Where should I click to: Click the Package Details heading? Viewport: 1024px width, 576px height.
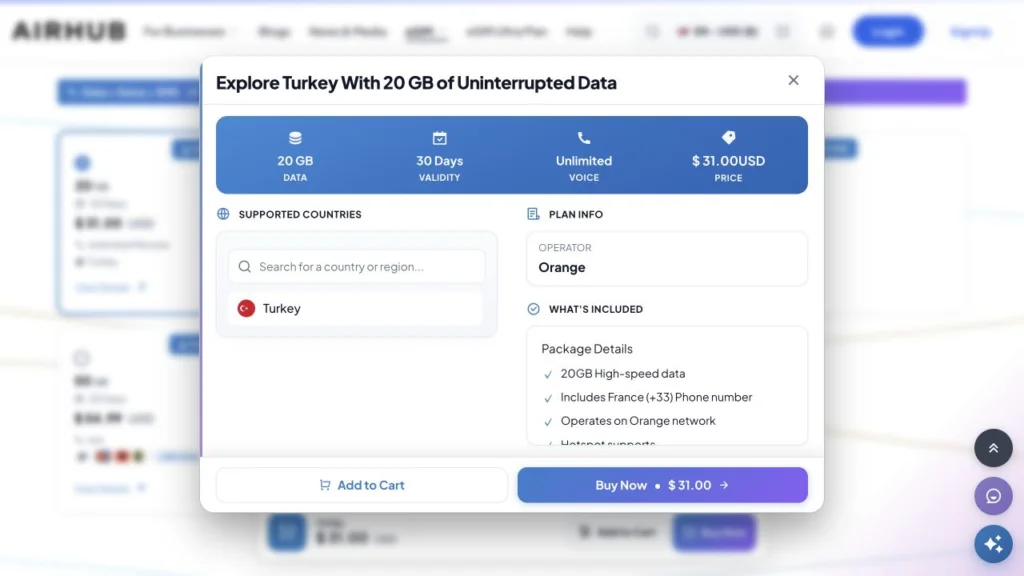(x=586, y=349)
